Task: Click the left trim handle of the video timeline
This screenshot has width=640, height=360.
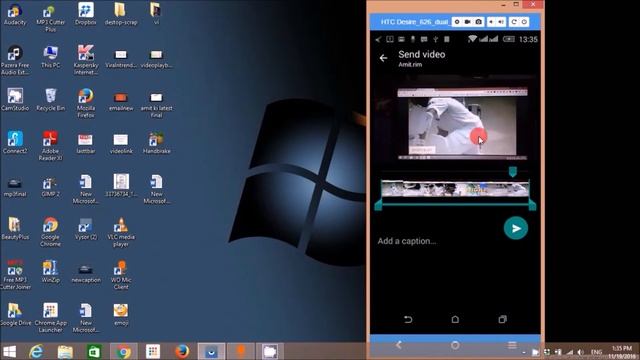Action: [378, 204]
